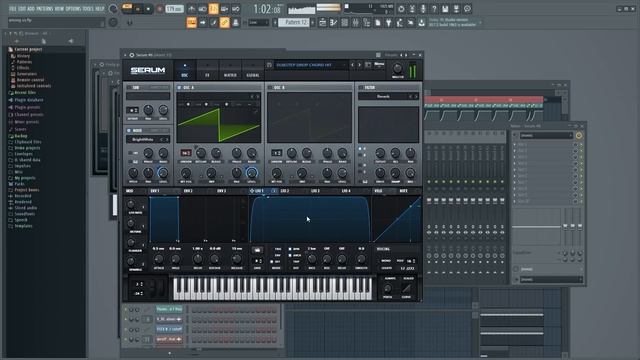Open the Packs folder in browser
The image size is (640, 360).
click(19, 184)
